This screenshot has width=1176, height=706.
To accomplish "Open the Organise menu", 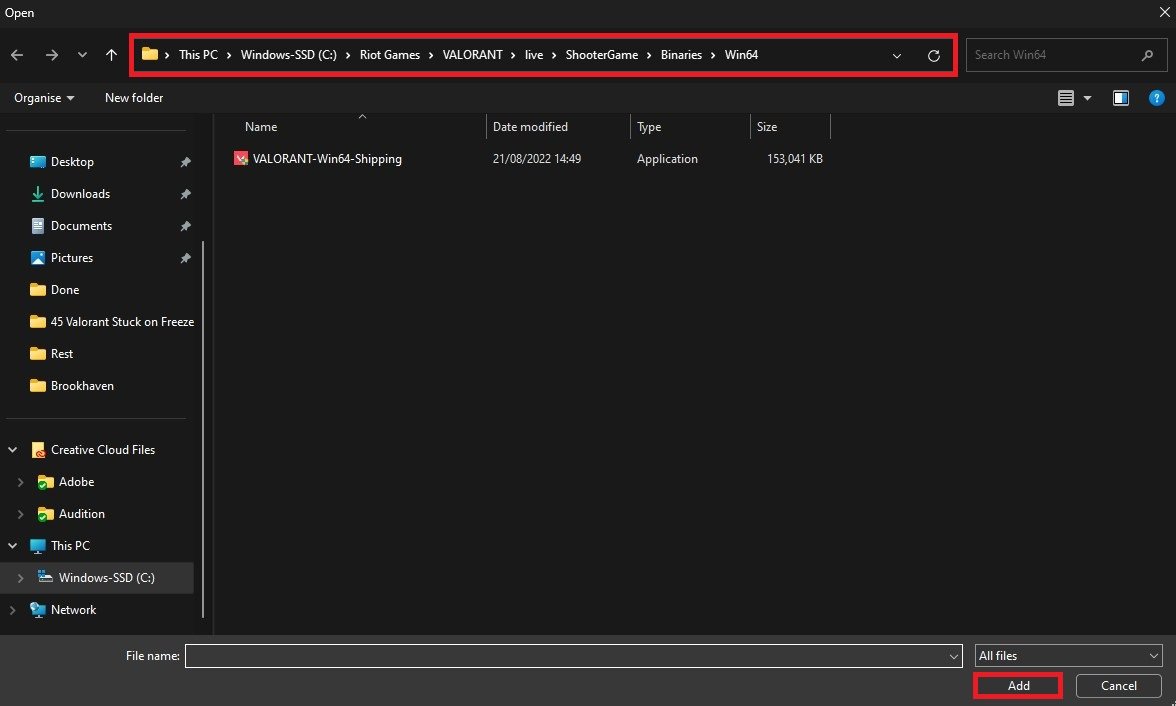I will (x=44, y=98).
